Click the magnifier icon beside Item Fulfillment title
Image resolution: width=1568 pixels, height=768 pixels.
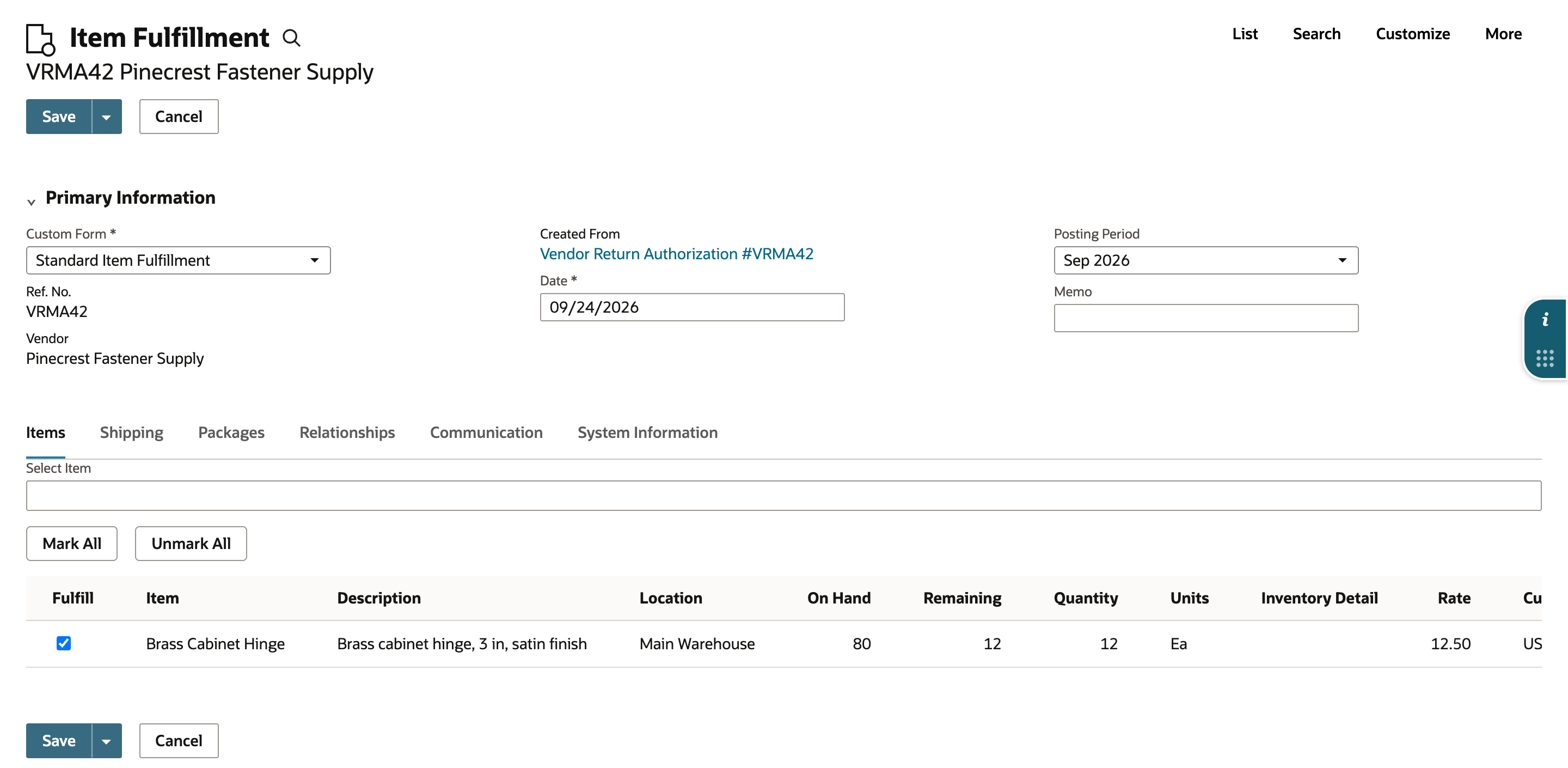coord(292,38)
